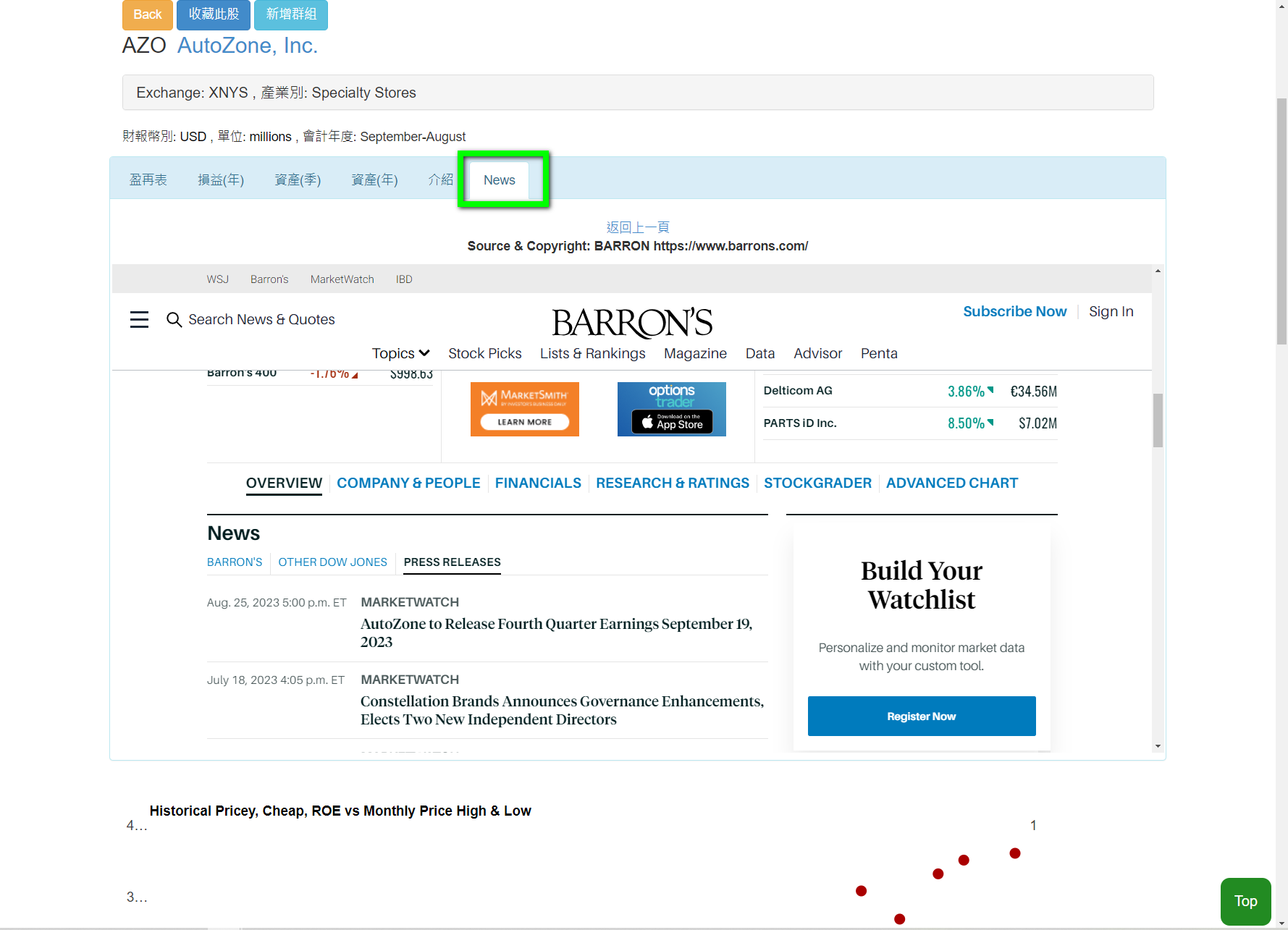Image resolution: width=1288 pixels, height=930 pixels.
Task: Switch to the 介紹 tab
Action: coord(440,179)
